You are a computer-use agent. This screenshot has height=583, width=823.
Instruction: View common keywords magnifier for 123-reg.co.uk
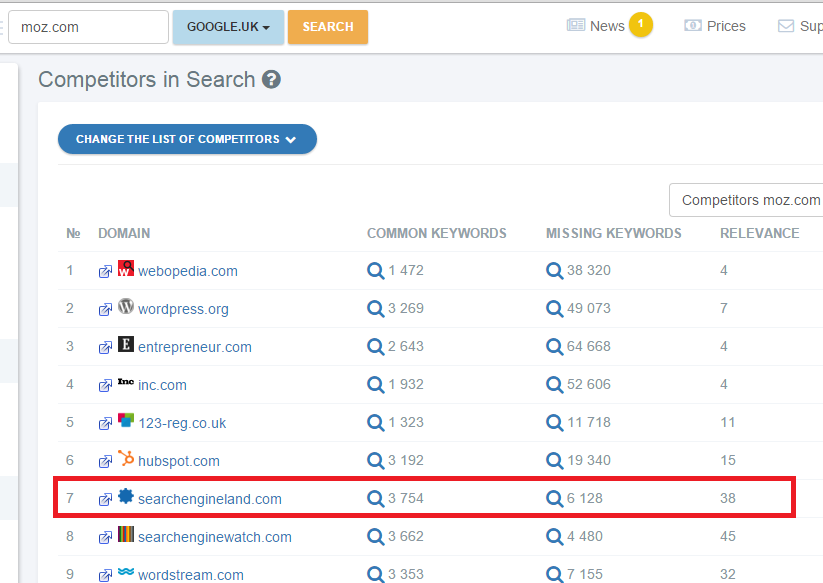pos(375,422)
